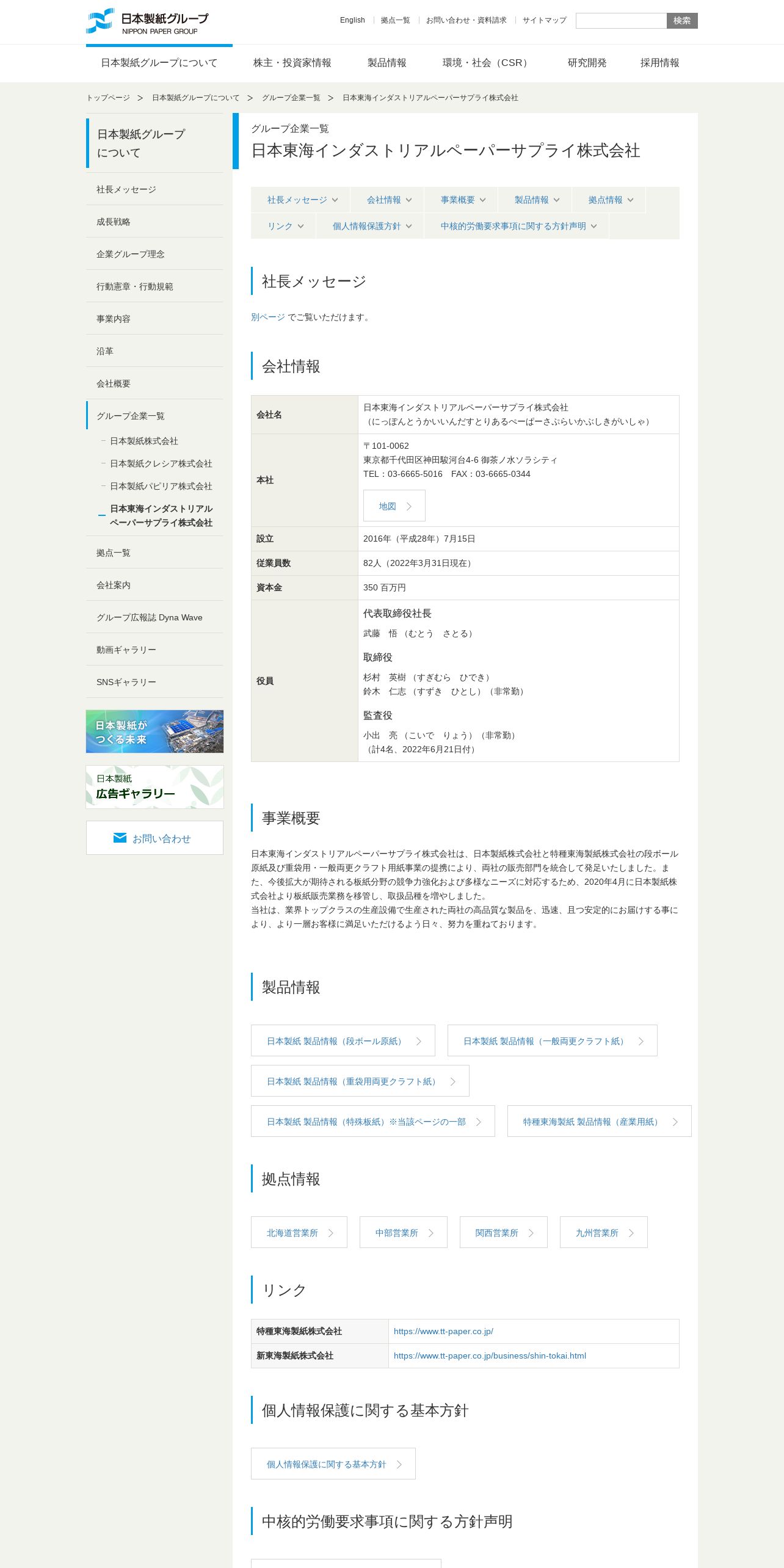Open サイトマップ link
The image size is (784, 1568).
(544, 20)
